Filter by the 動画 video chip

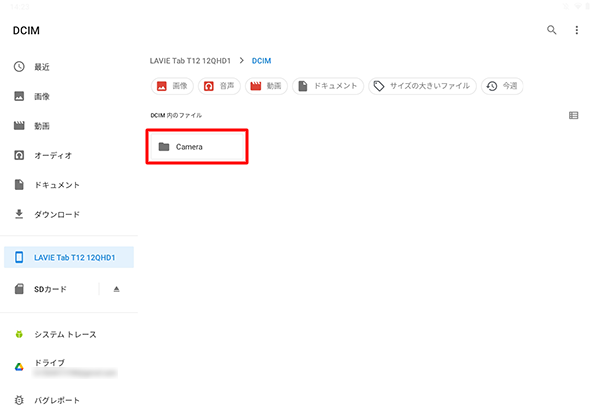pos(266,86)
